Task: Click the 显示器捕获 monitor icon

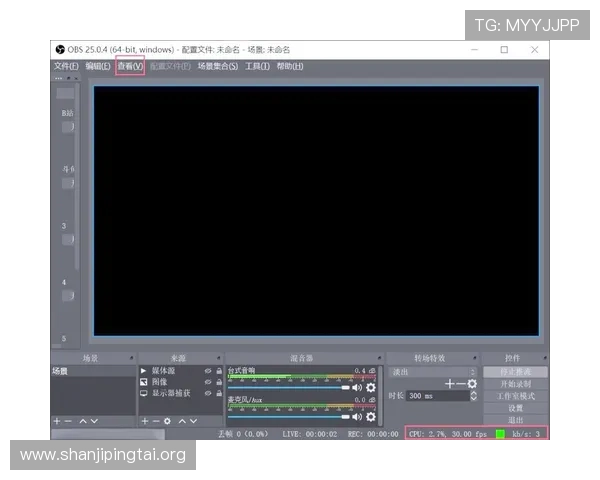Action: click(x=143, y=393)
